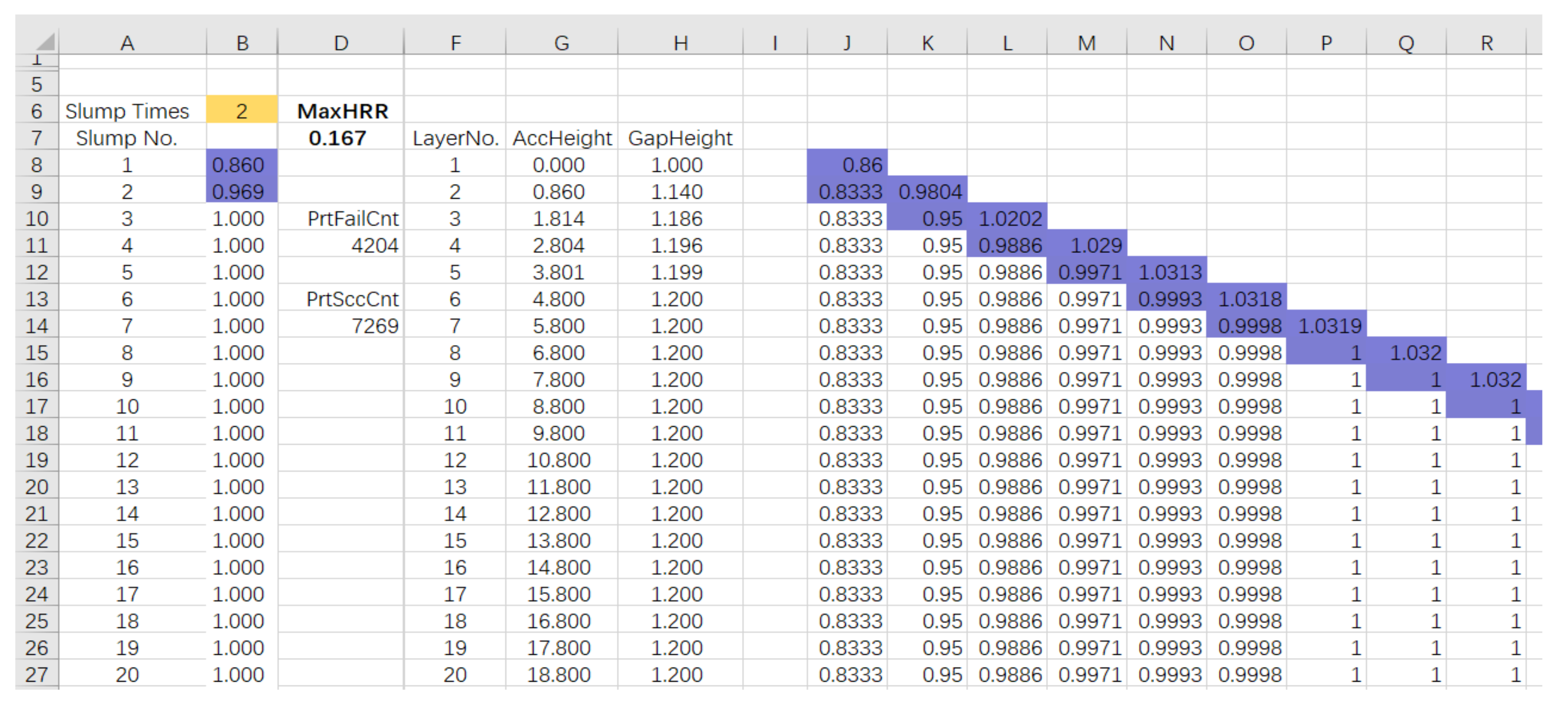Select column J header

(x=847, y=43)
